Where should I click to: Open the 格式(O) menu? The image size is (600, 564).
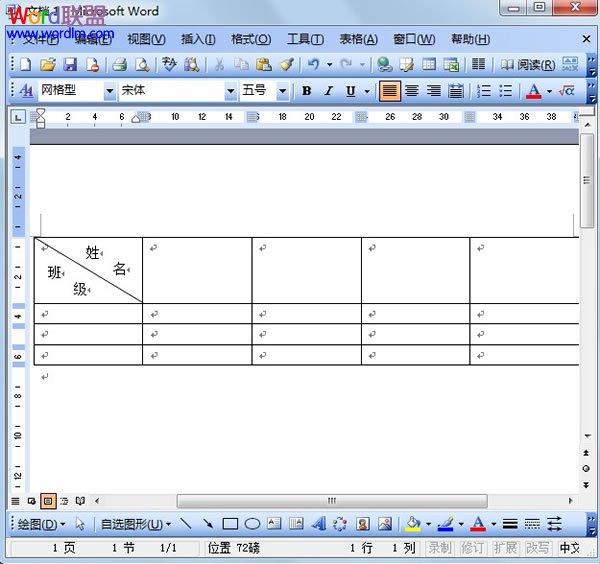251,39
